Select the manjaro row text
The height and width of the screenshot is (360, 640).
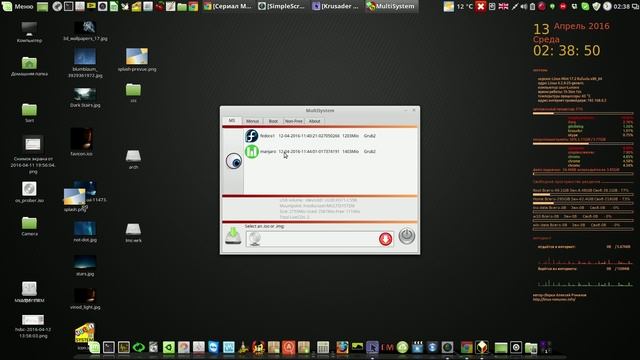tap(268, 151)
